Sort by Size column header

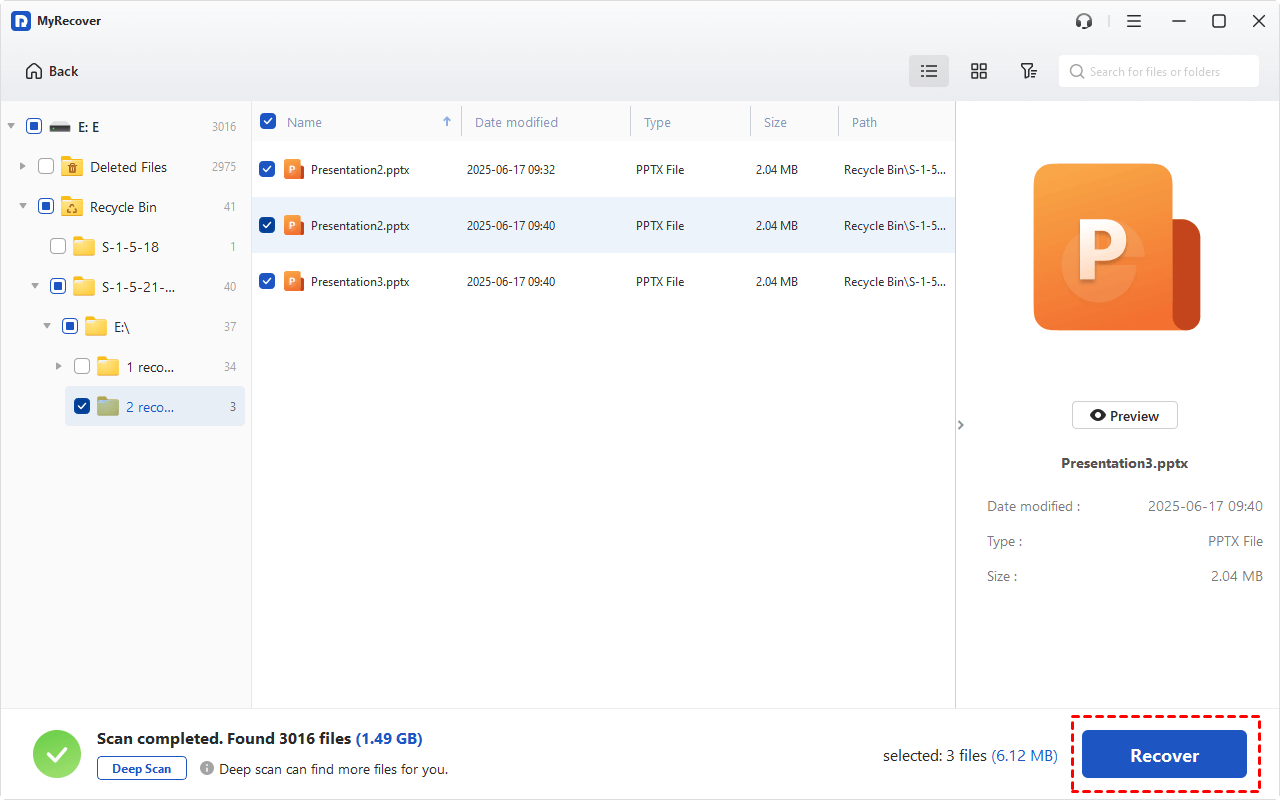tap(775, 123)
